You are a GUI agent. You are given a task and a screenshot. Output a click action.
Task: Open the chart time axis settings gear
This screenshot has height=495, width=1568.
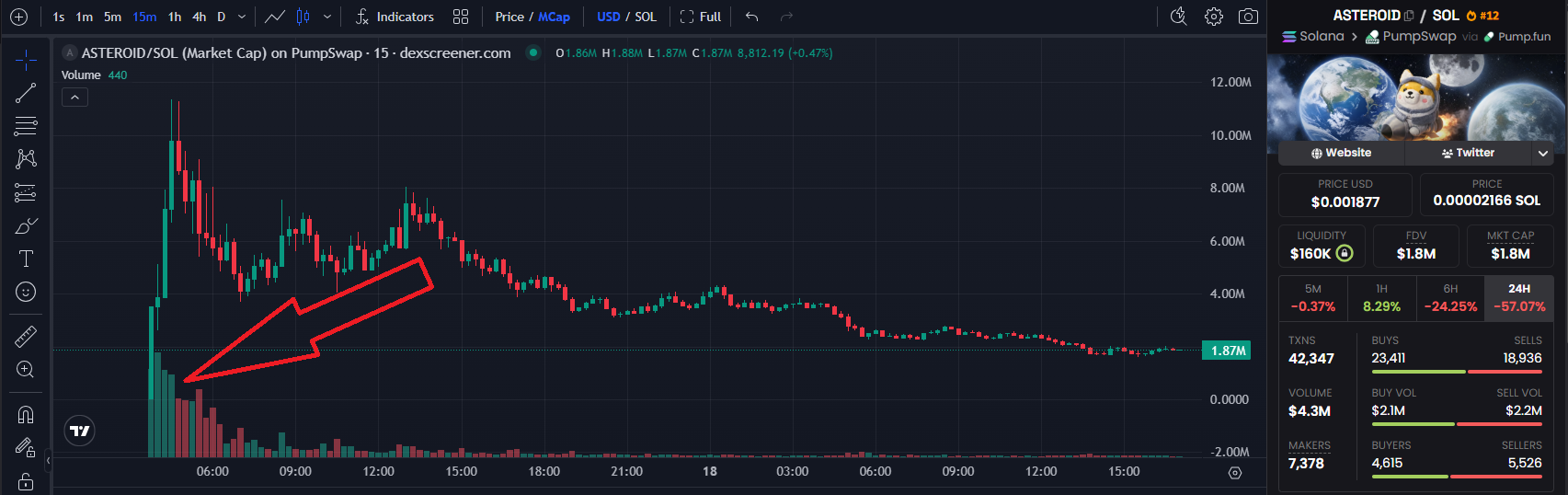click(1235, 472)
